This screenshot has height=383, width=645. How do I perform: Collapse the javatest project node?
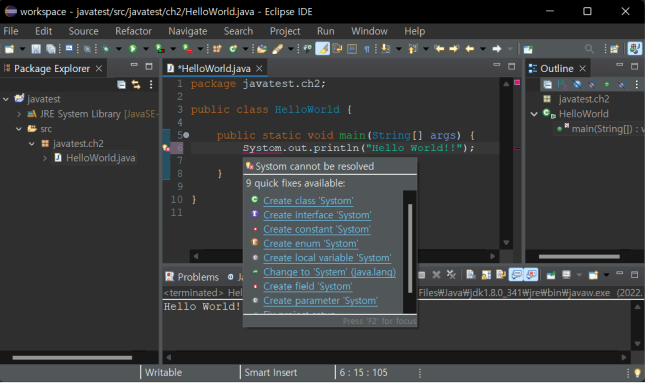(x=6, y=99)
